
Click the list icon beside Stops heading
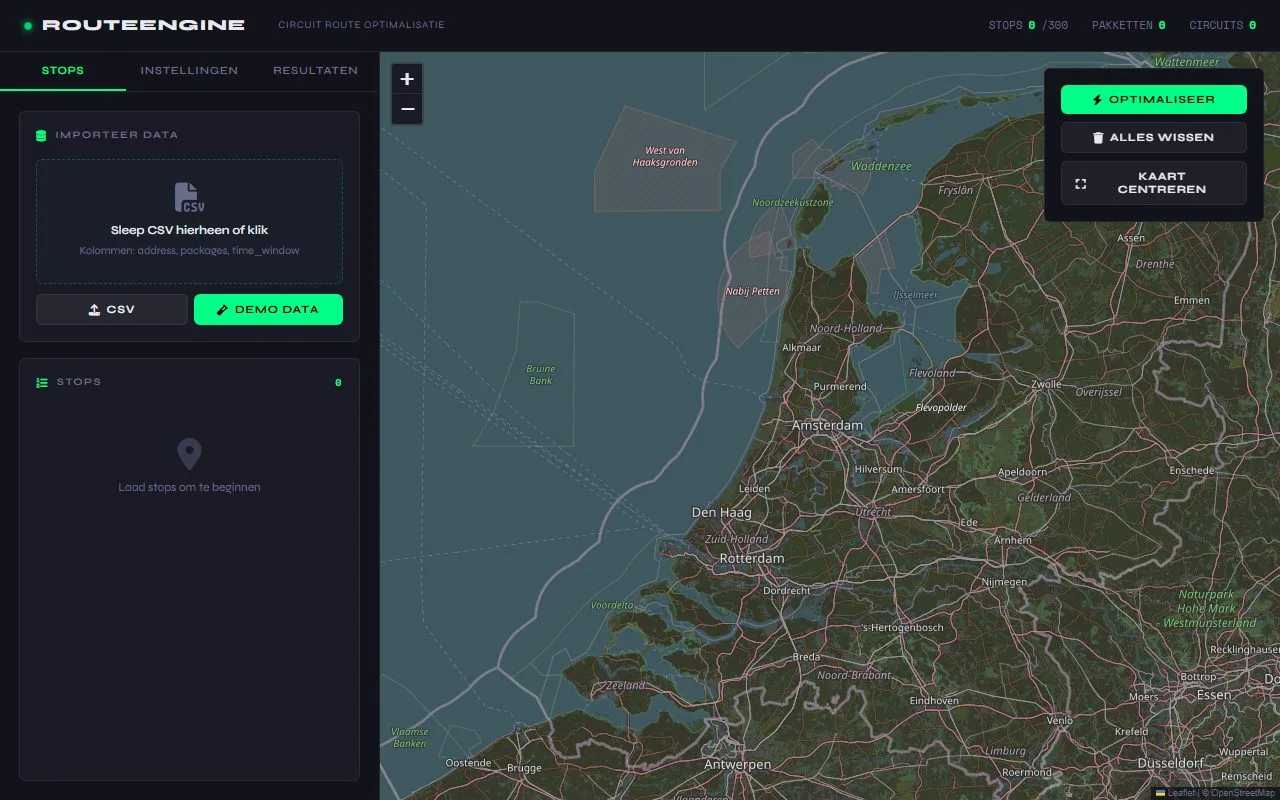[x=42, y=382]
